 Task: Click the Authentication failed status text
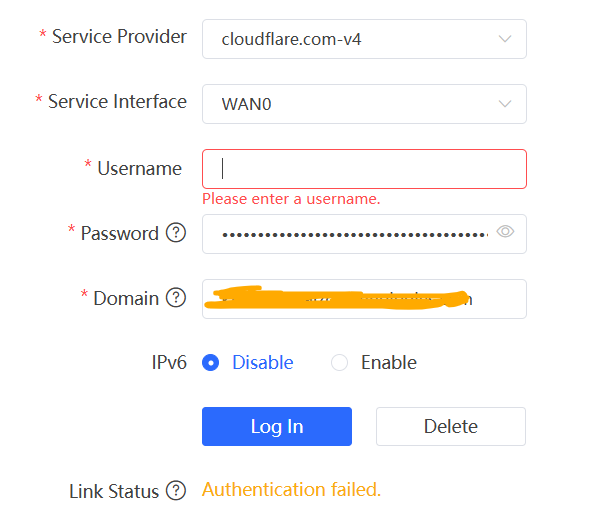click(292, 489)
